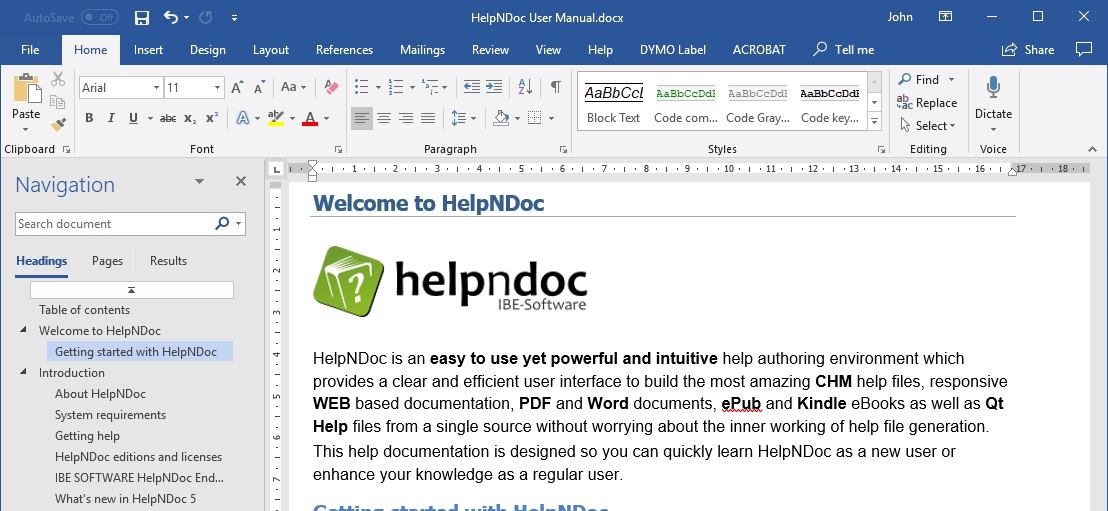Set Align Right paragraph alignment
1108x511 pixels.
click(406, 118)
